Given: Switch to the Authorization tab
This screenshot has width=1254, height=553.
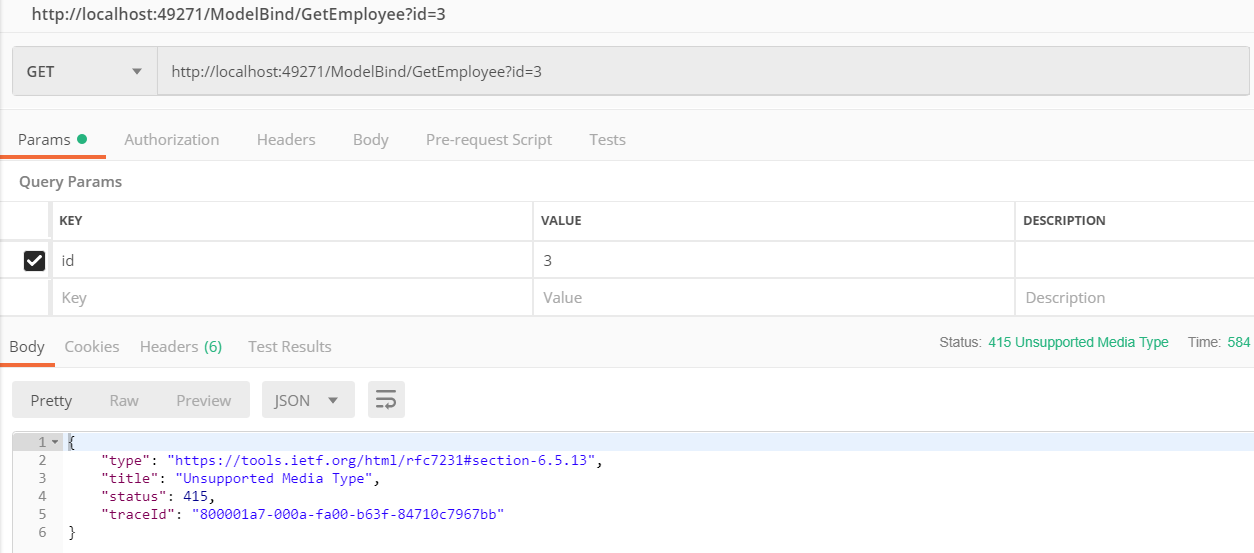Looking at the screenshot, I should pyautogui.click(x=171, y=139).
